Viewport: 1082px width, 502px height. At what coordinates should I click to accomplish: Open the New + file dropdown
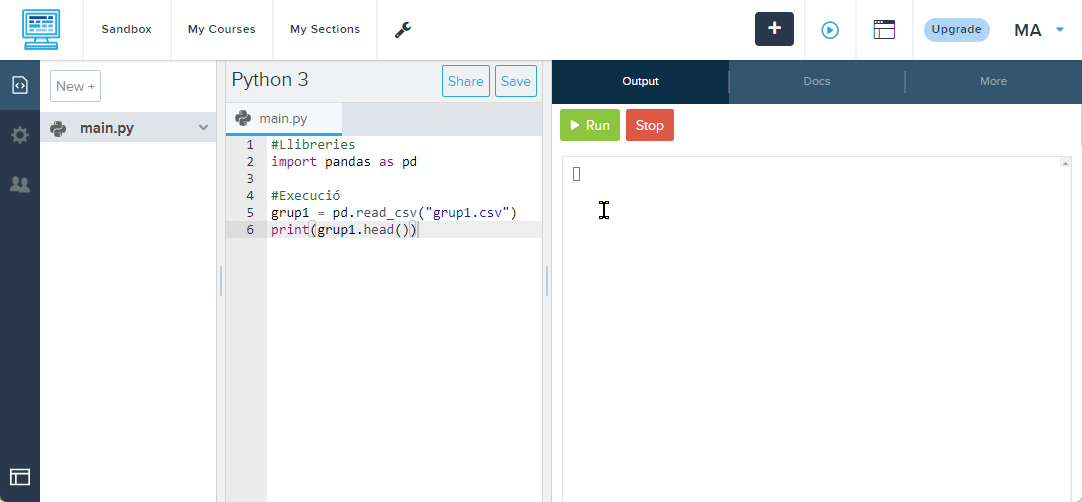pos(76,86)
